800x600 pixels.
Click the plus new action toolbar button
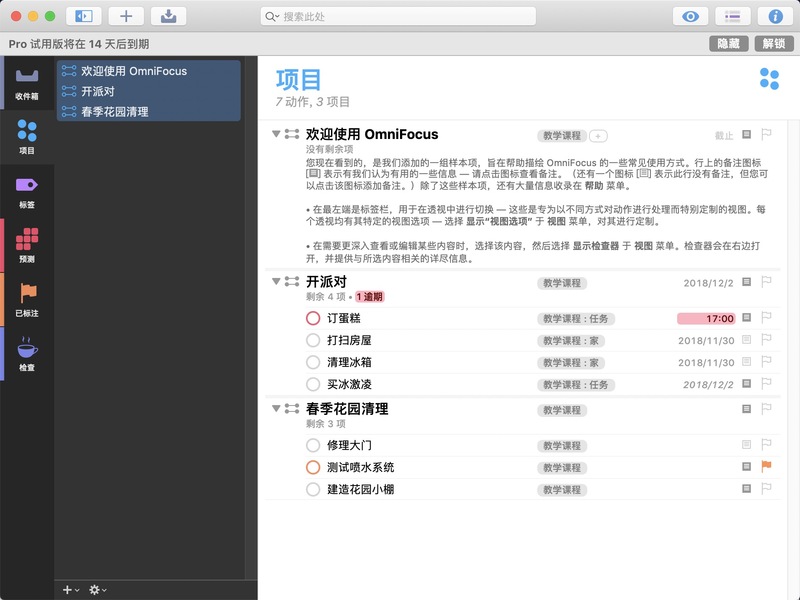(x=126, y=16)
